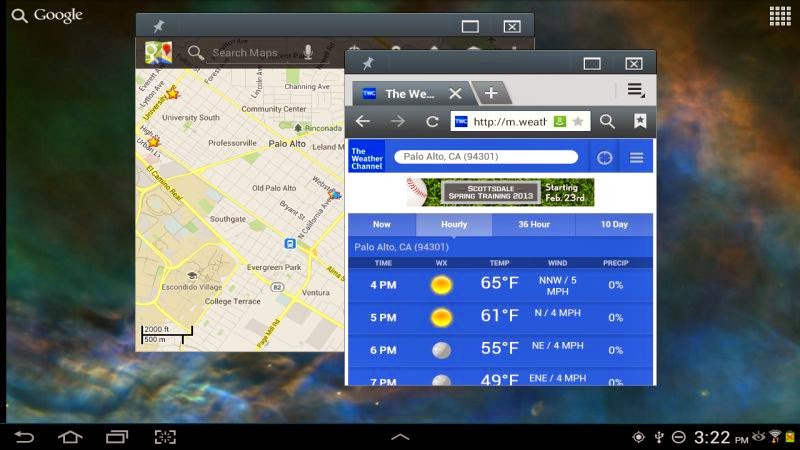800x450 pixels.
Task: Tap the Rinconada park tree marker
Action: pyautogui.click(x=298, y=128)
